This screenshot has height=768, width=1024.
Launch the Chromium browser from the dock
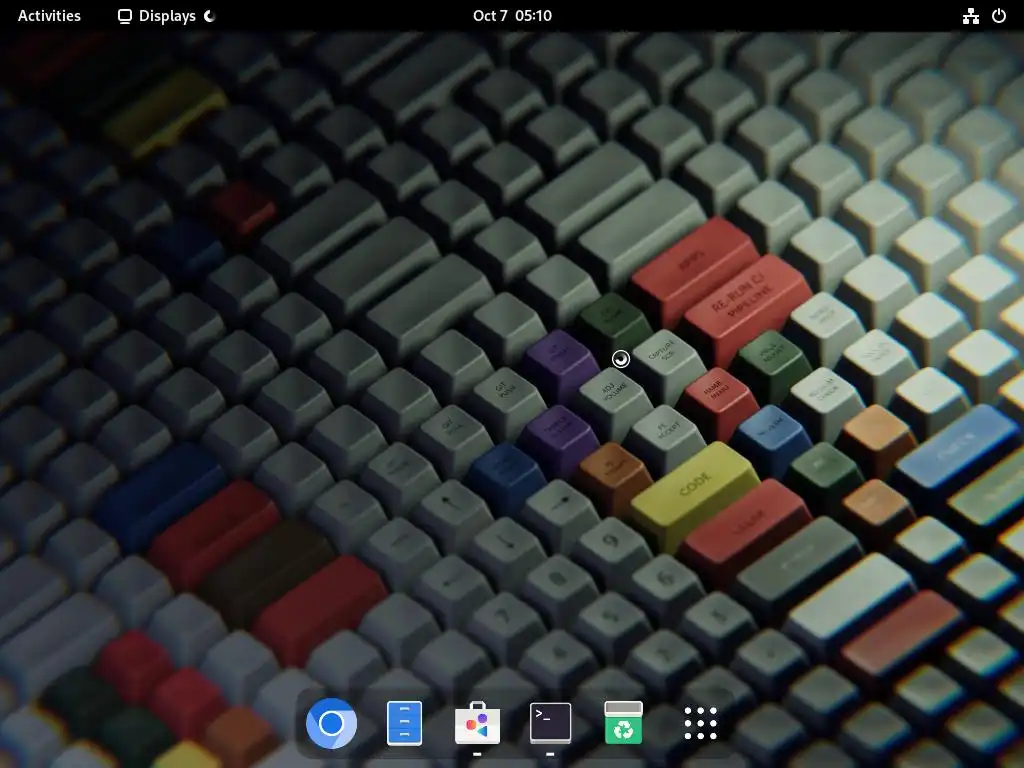click(331, 723)
